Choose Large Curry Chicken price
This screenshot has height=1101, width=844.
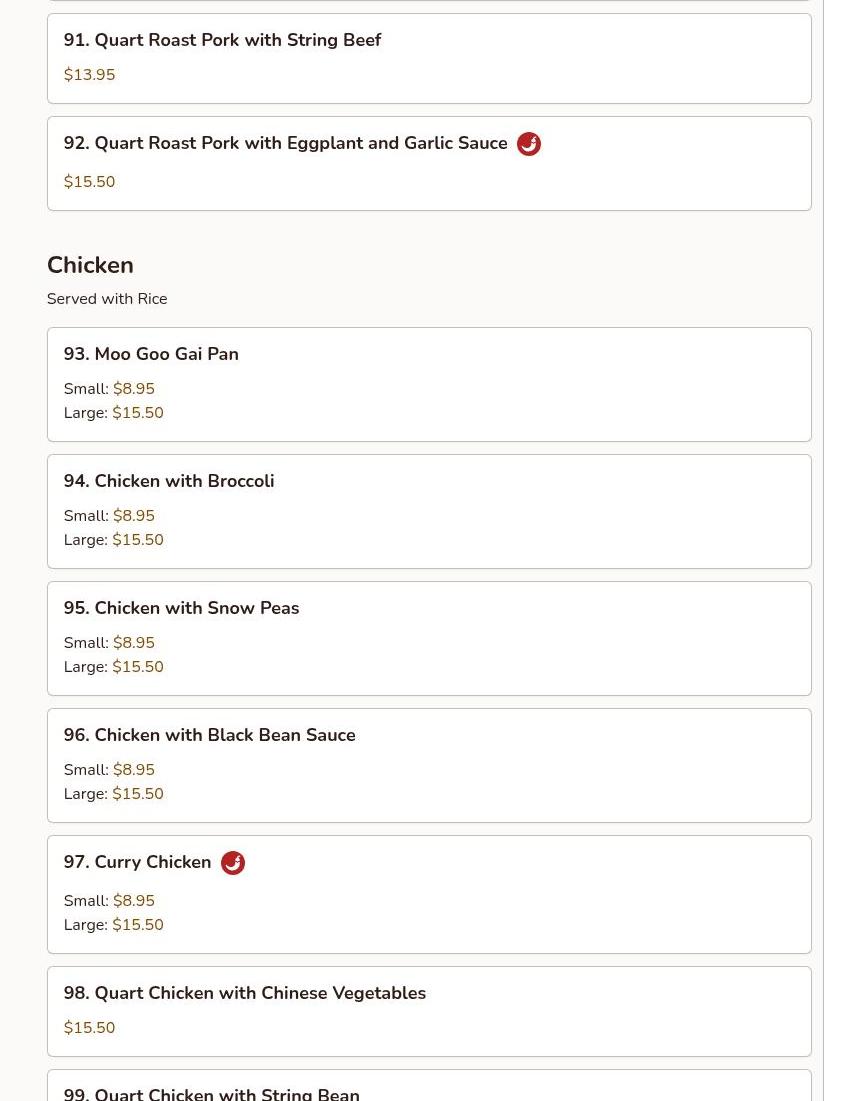[137, 925]
